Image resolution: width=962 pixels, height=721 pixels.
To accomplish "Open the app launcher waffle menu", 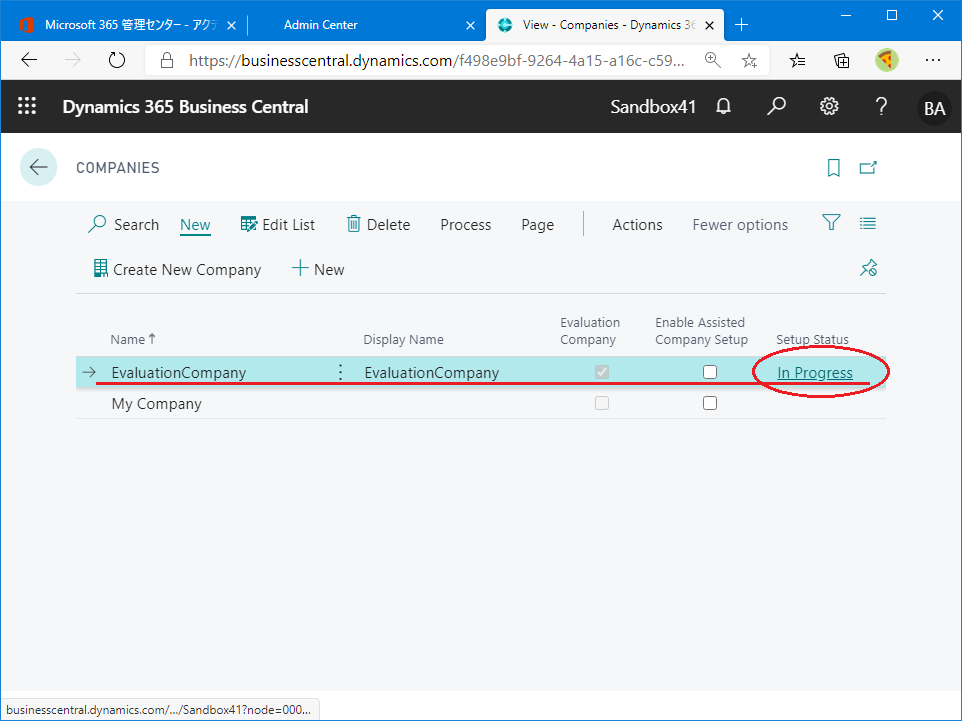I will pyautogui.click(x=27, y=106).
